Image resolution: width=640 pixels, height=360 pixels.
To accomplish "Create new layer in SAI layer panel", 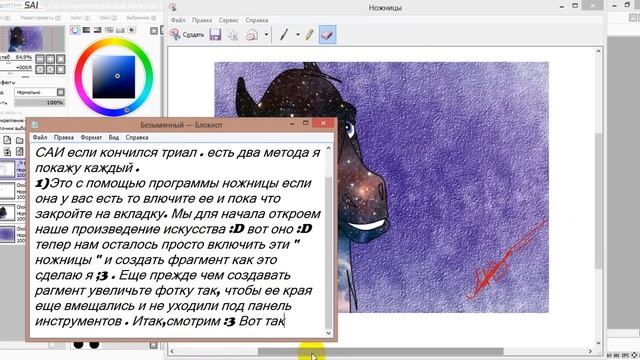I will pyautogui.click(x=7, y=140).
